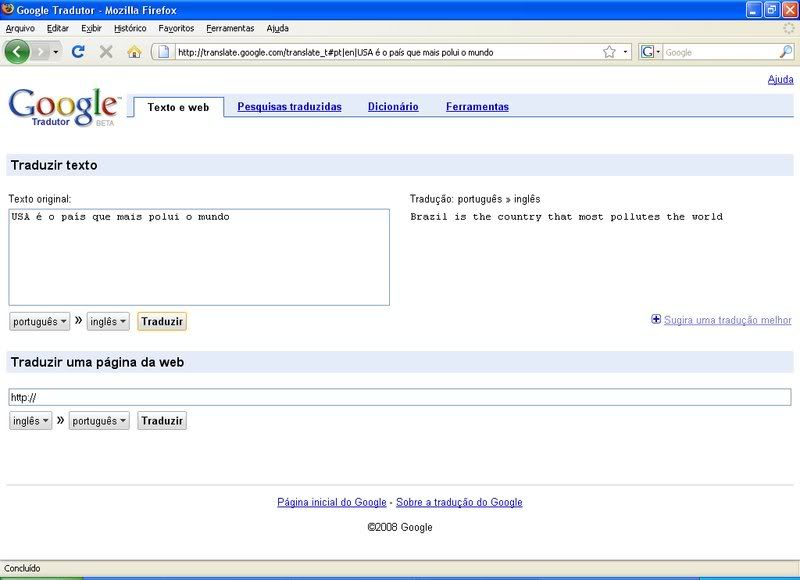Open the web page source language dropdown inglês
Viewport: 800px width, 580px height.
(31, 421)
